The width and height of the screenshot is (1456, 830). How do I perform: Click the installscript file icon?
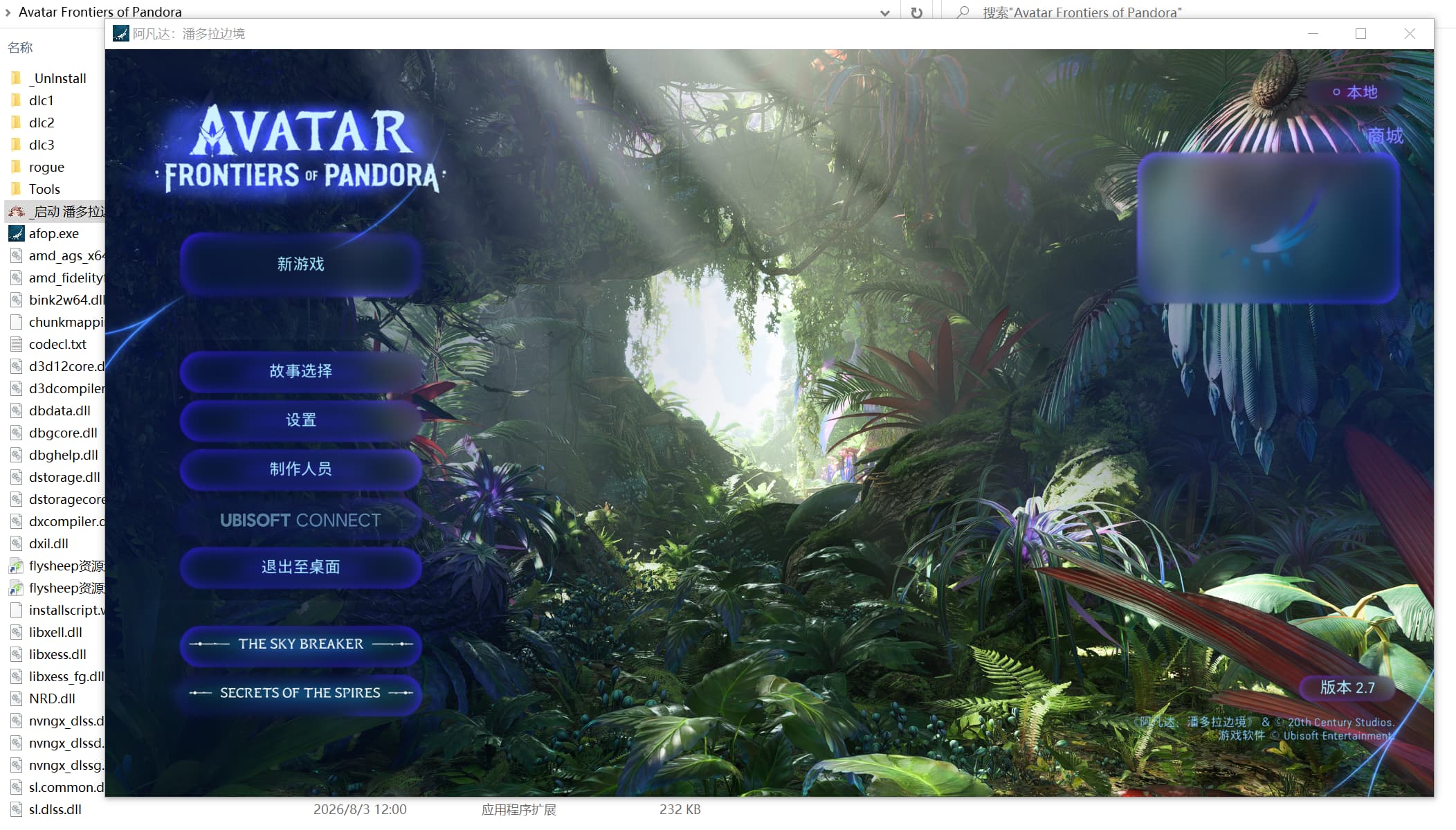click(17, 610)
